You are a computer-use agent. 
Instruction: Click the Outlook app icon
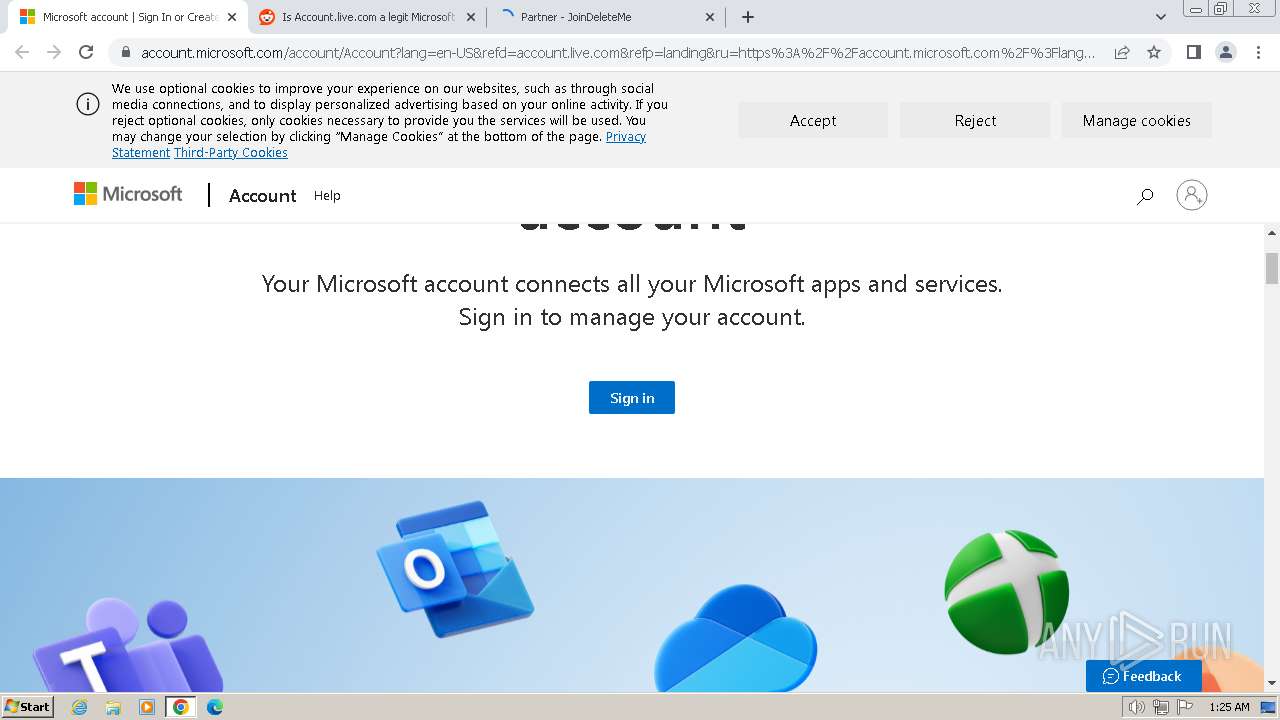pos(455,569)
